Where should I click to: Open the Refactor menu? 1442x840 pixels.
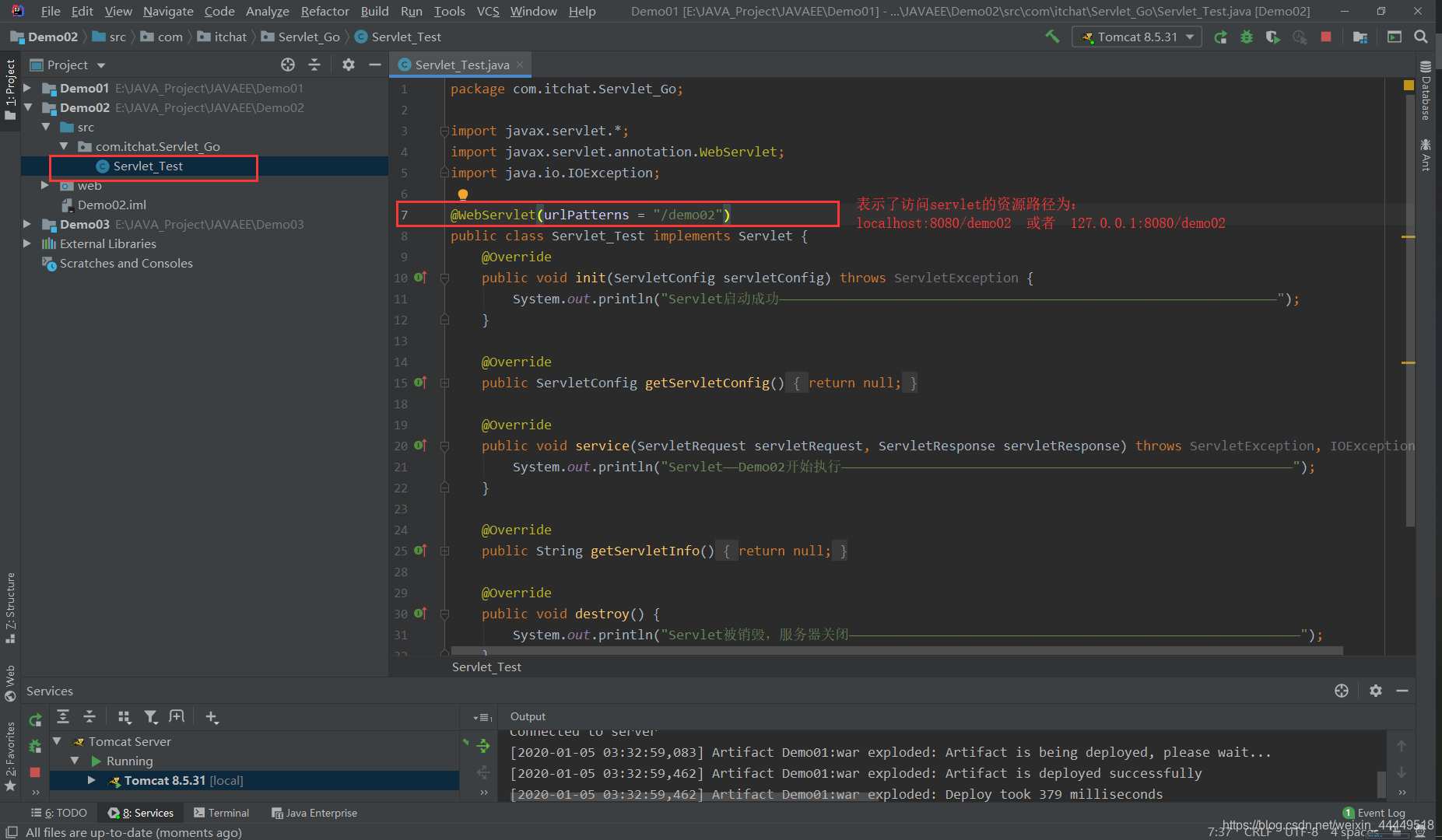click(x=325, y=11)
